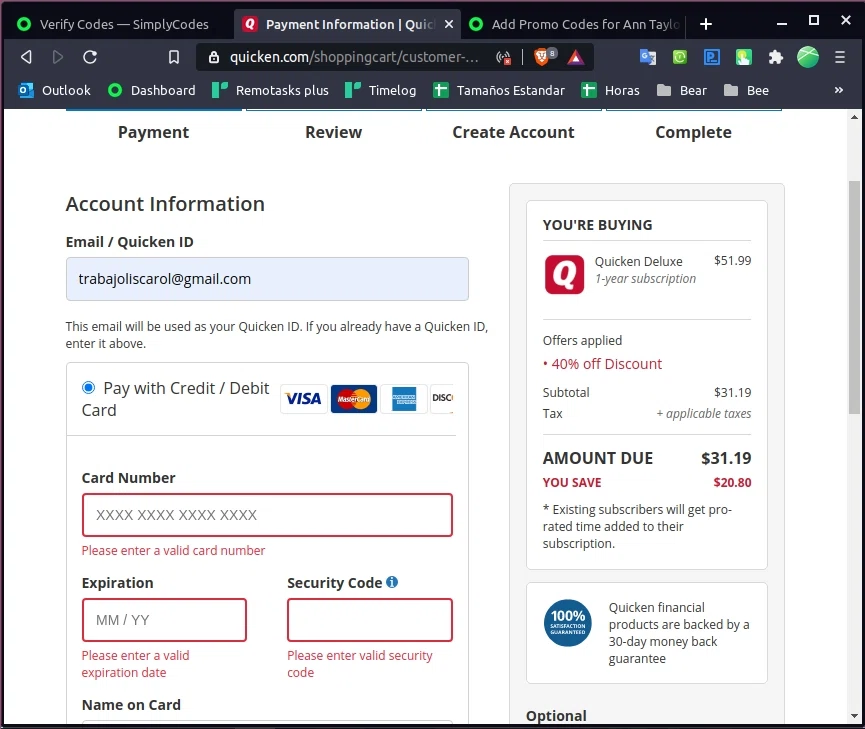Screen dimensions: 865x729
Task: Click the Brave Rewards triangle icon
Action: point(575,57)
